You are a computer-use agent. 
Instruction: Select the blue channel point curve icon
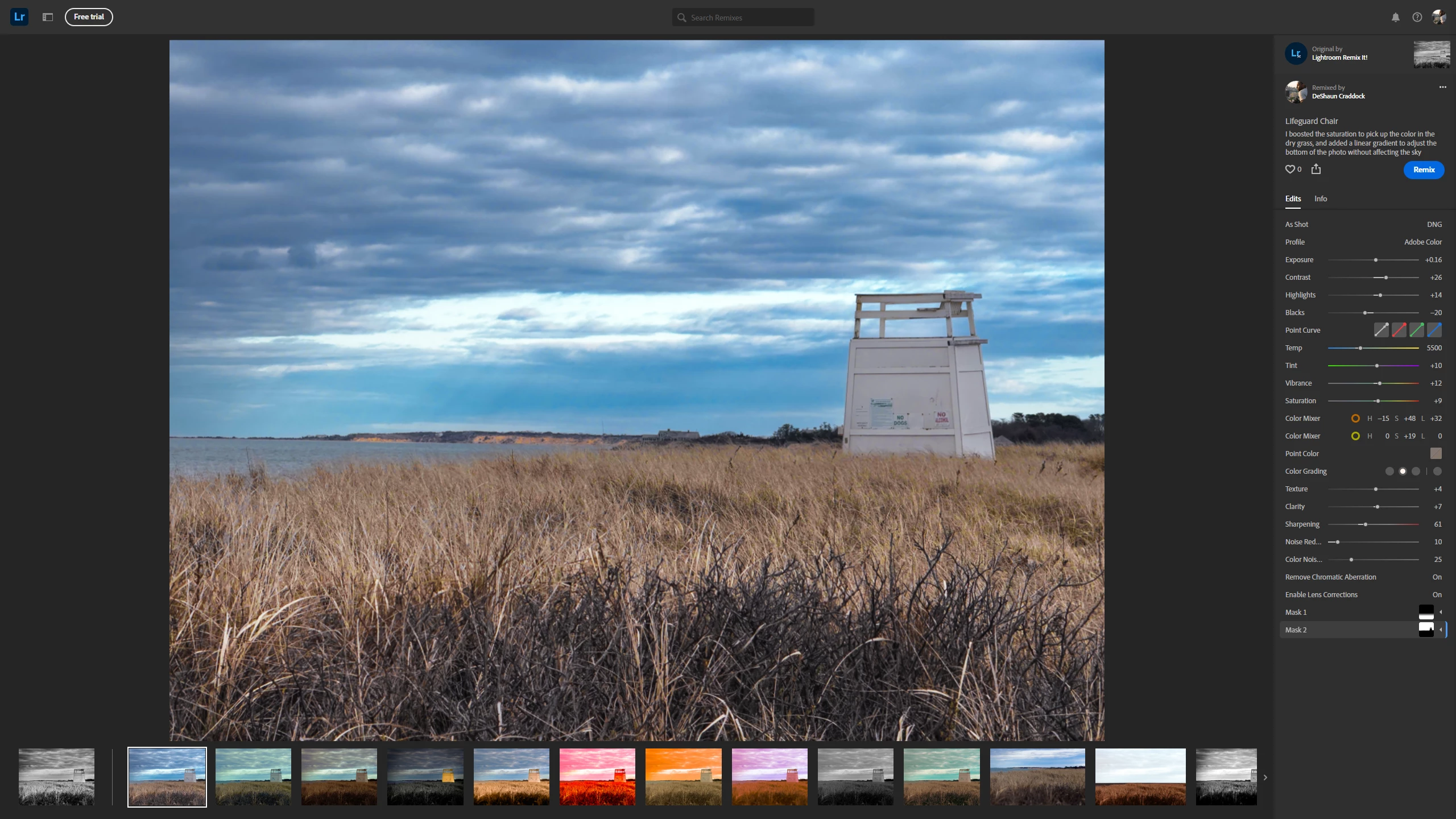pos(1434,330)
